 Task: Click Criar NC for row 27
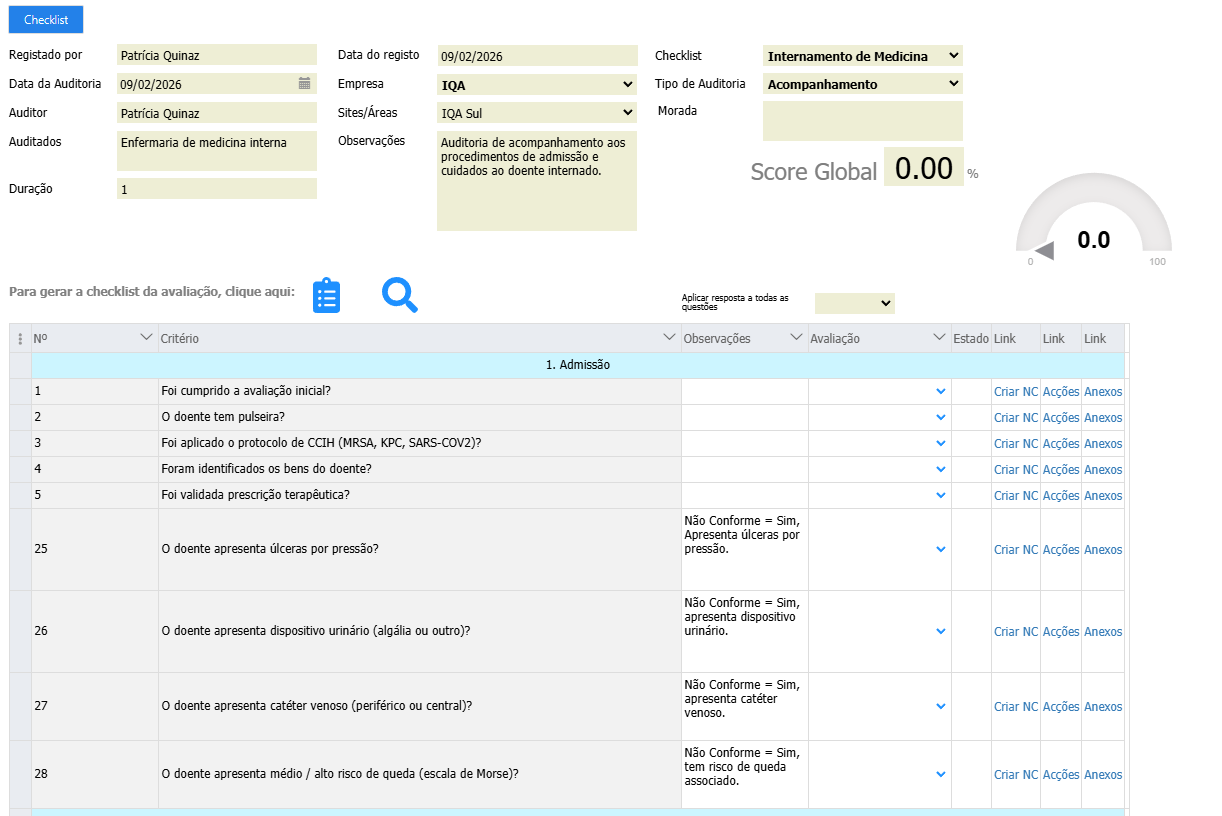pyautogui.click(x=1015, y=707)
